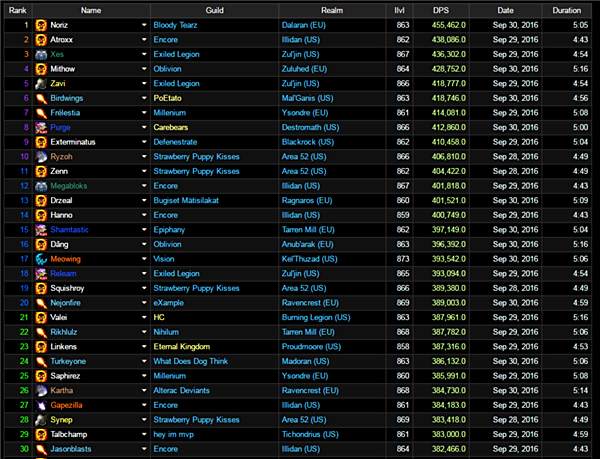Click the class icon beside Atroxx
Screen dimensions: 600x459
[41, 40]
